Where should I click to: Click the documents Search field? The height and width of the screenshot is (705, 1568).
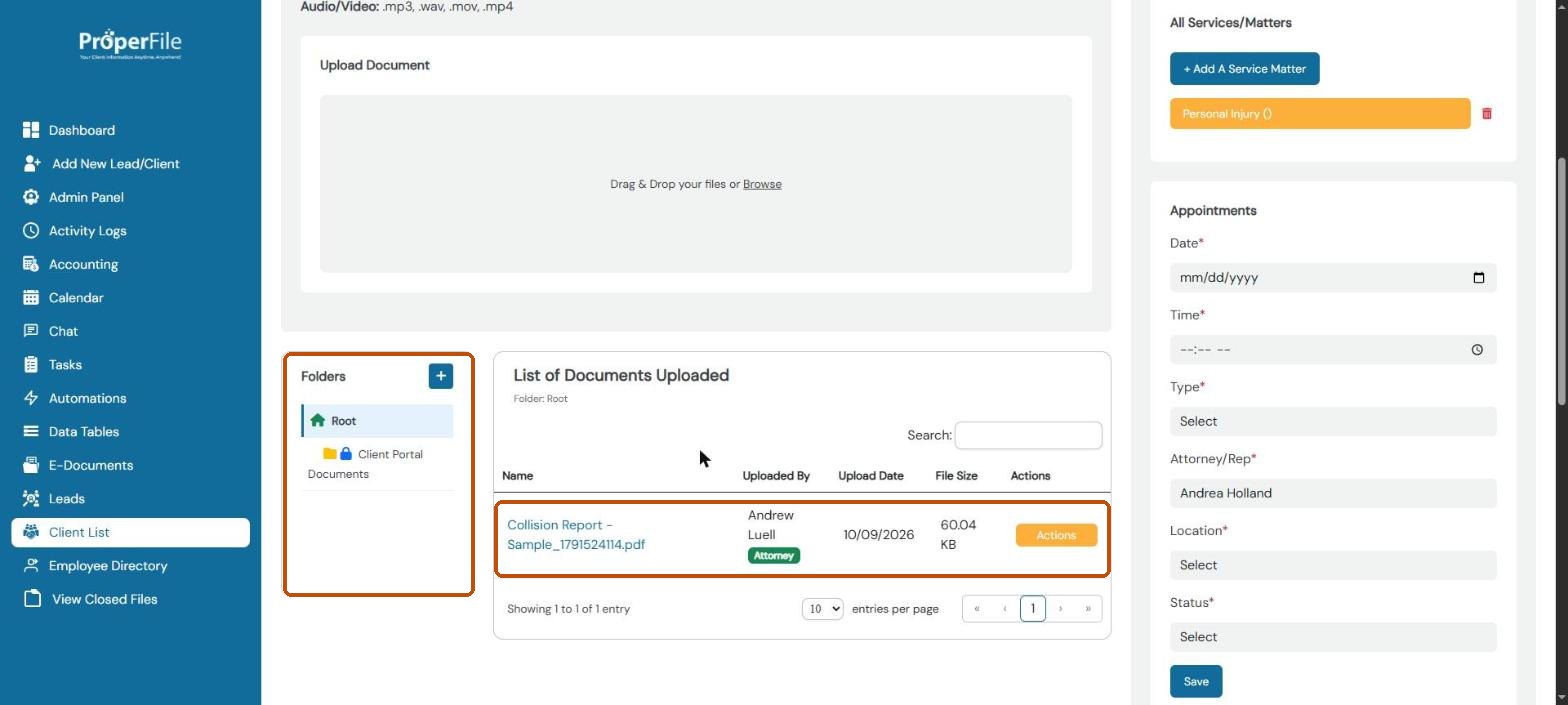(x=1028, y=435)
